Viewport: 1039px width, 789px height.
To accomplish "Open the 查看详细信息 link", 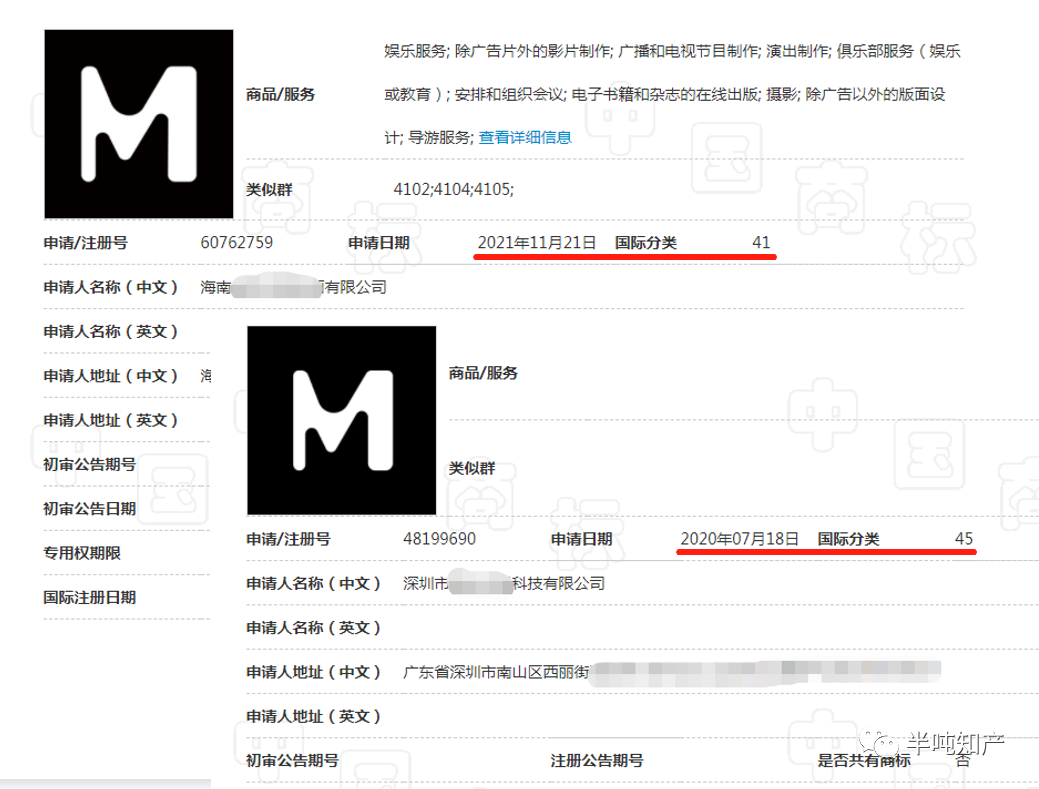I will point(525,138).
